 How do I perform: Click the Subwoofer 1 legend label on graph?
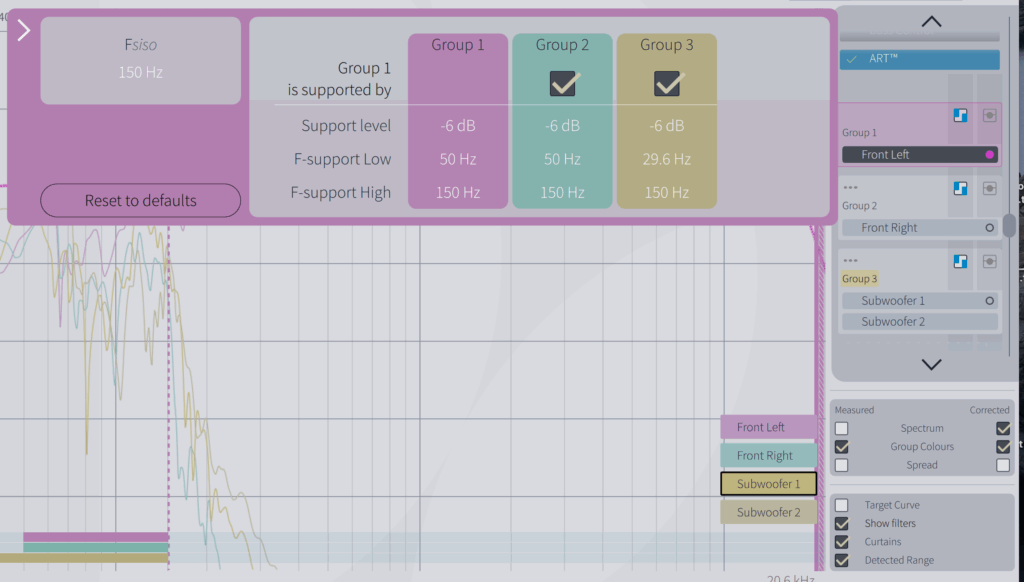pyautogui.click(x=768, y=484)
